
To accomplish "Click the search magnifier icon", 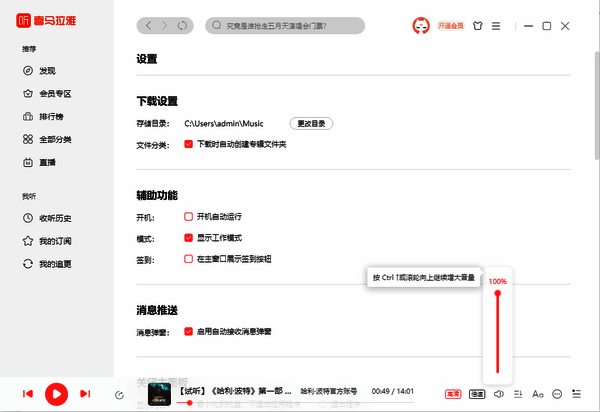I will [x=217, y=25].
